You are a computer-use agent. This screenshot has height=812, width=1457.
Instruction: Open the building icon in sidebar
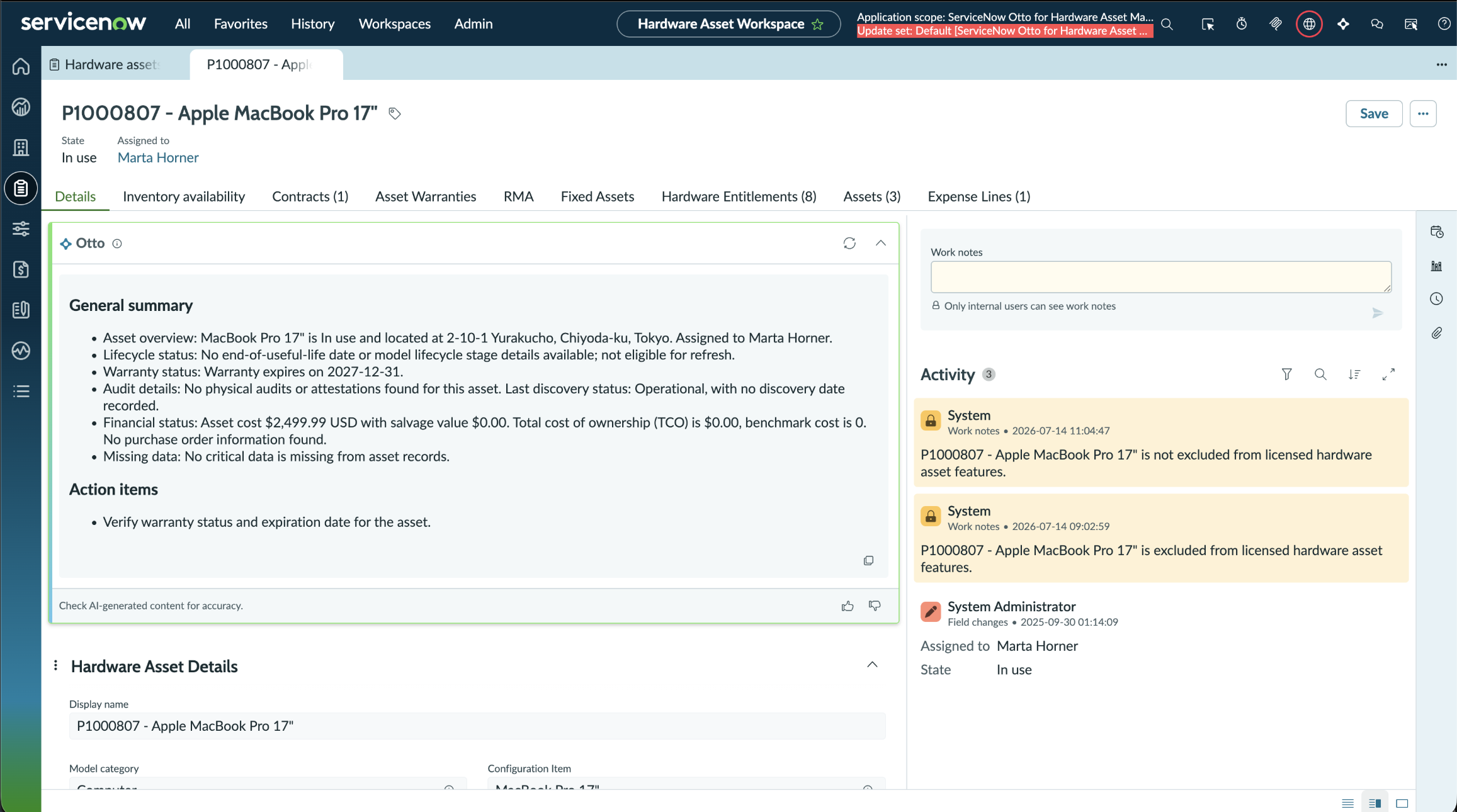coord(21,147)
